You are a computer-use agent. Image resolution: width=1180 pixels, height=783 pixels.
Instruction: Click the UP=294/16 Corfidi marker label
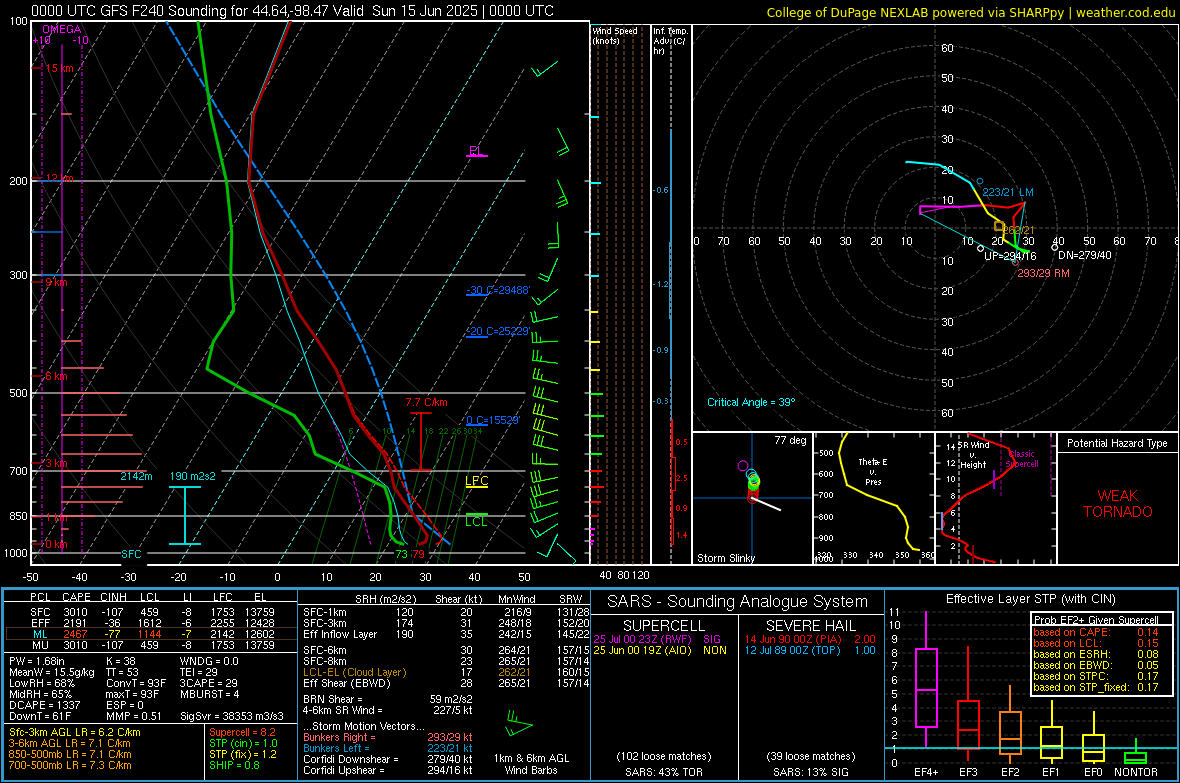click(1010, 256)
